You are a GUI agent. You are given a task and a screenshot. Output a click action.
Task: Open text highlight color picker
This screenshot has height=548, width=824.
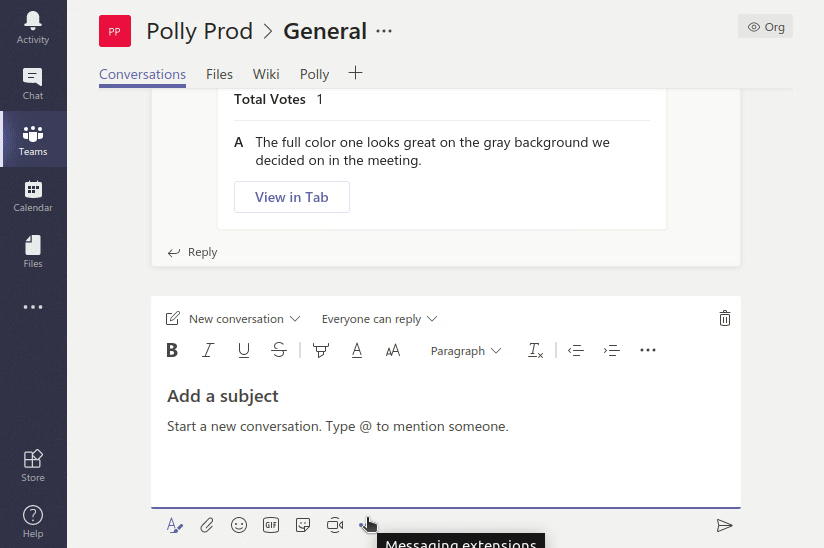click(x=321, y=350)
